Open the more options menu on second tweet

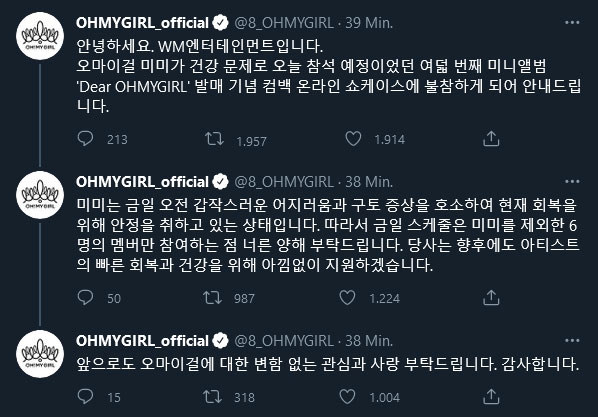[x=572, y=182]
